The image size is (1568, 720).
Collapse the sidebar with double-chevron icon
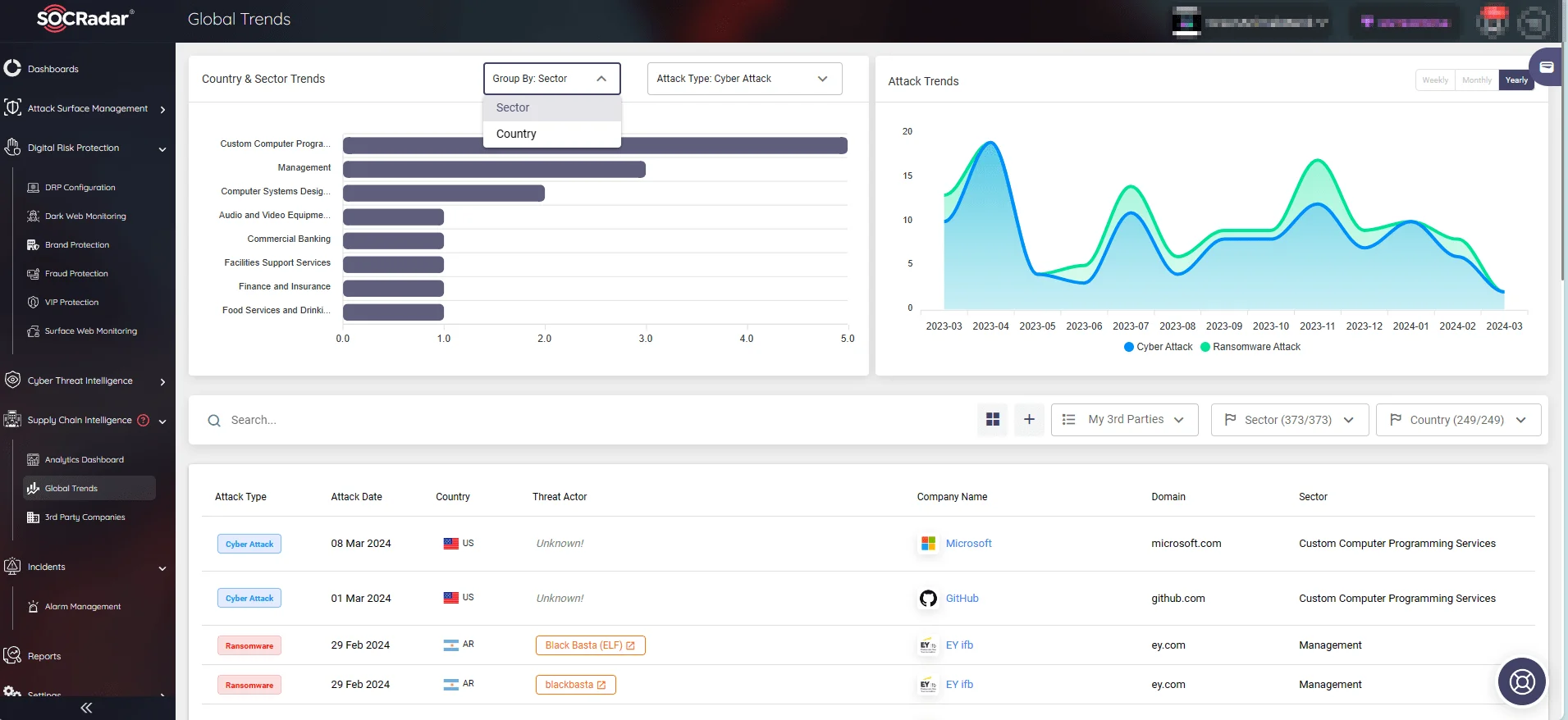pyautogui.click(x=86, y=708)
